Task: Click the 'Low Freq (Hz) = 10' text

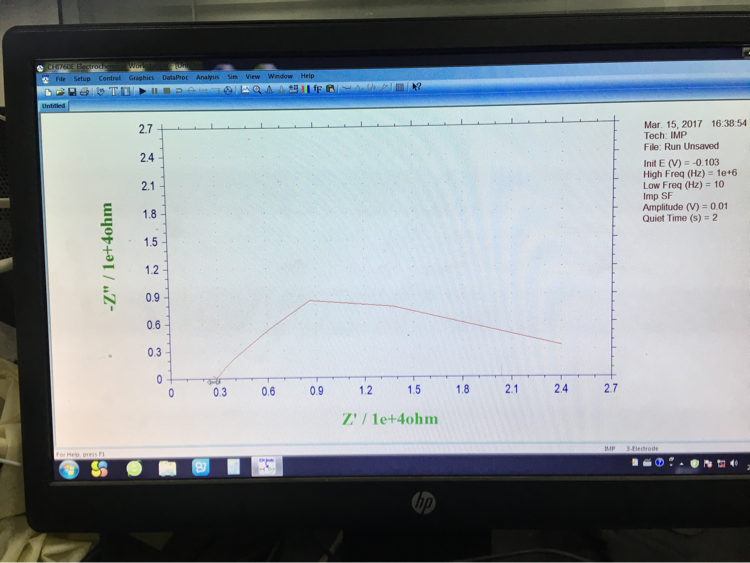Action: coord(684,185)
